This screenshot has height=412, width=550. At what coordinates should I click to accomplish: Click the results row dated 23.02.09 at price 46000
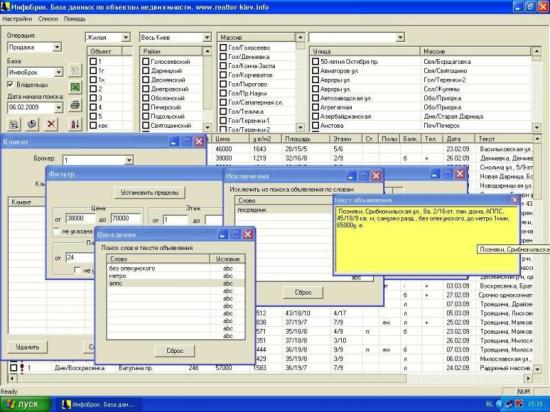click(x=372, y=149)
